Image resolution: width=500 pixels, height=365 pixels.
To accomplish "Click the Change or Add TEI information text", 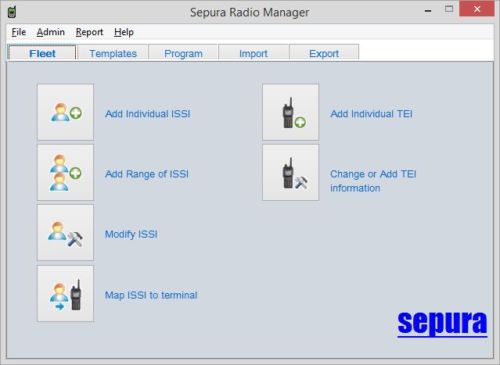I will click(x=373, y=181).
